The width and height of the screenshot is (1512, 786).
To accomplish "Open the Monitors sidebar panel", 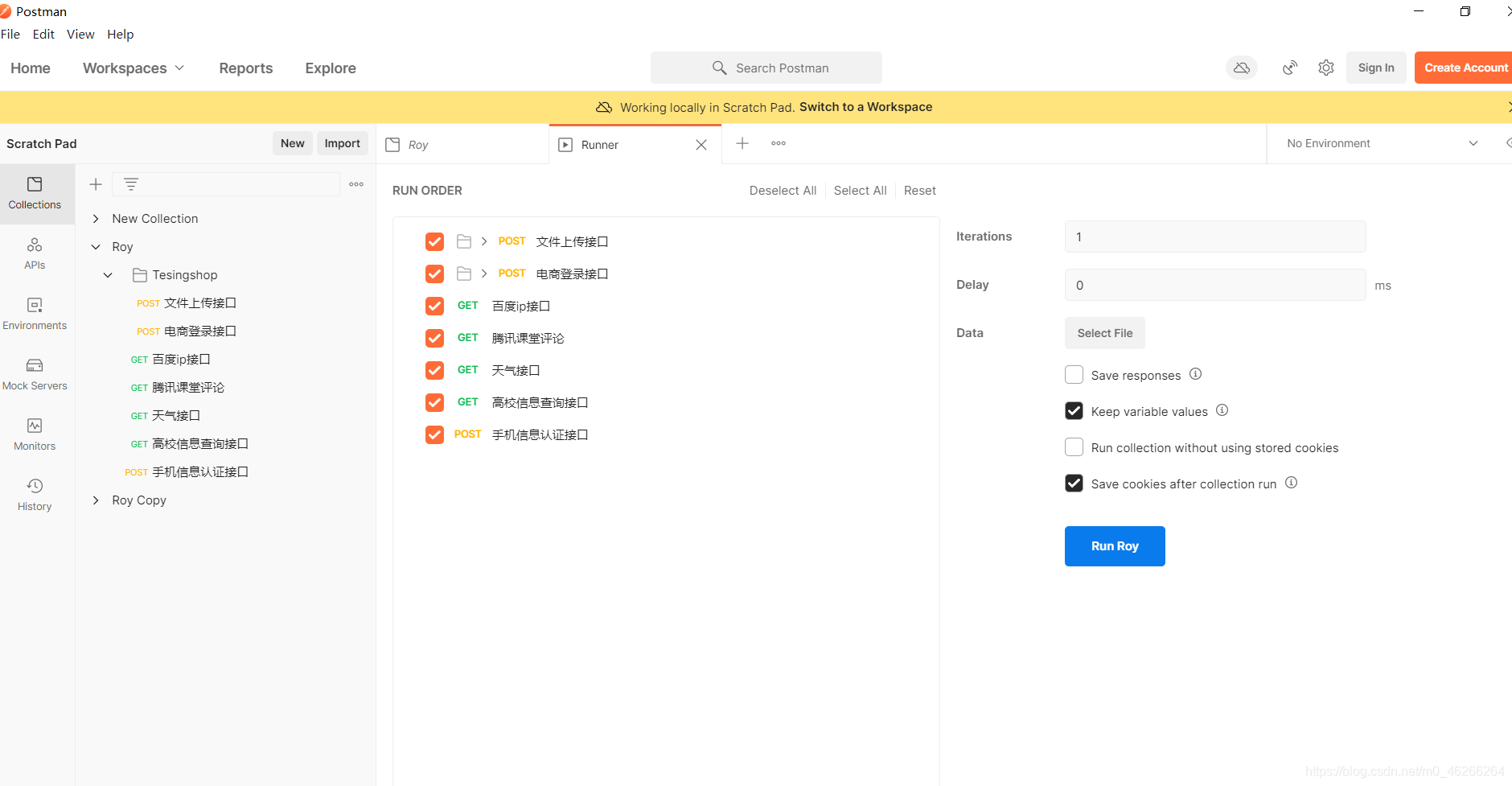I will point(35,434).
